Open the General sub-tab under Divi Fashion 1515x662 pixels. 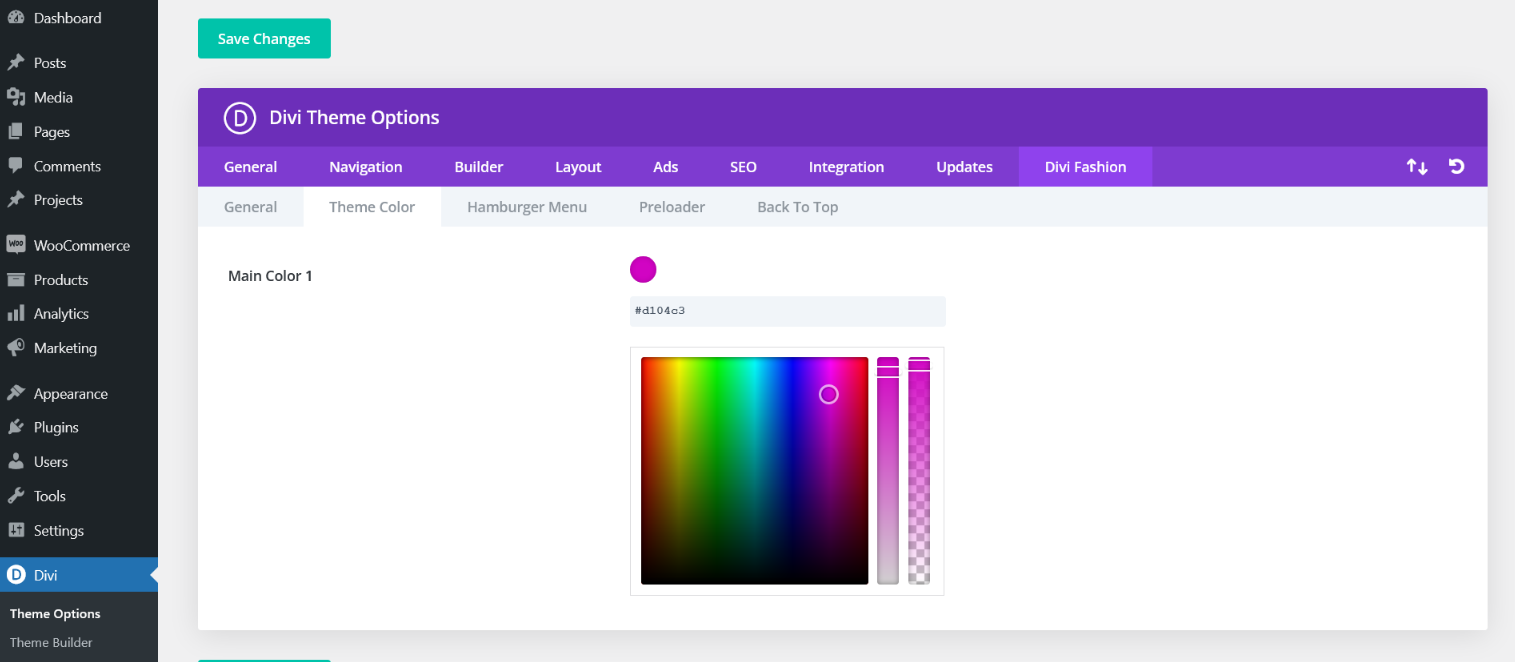click(250, 207)
